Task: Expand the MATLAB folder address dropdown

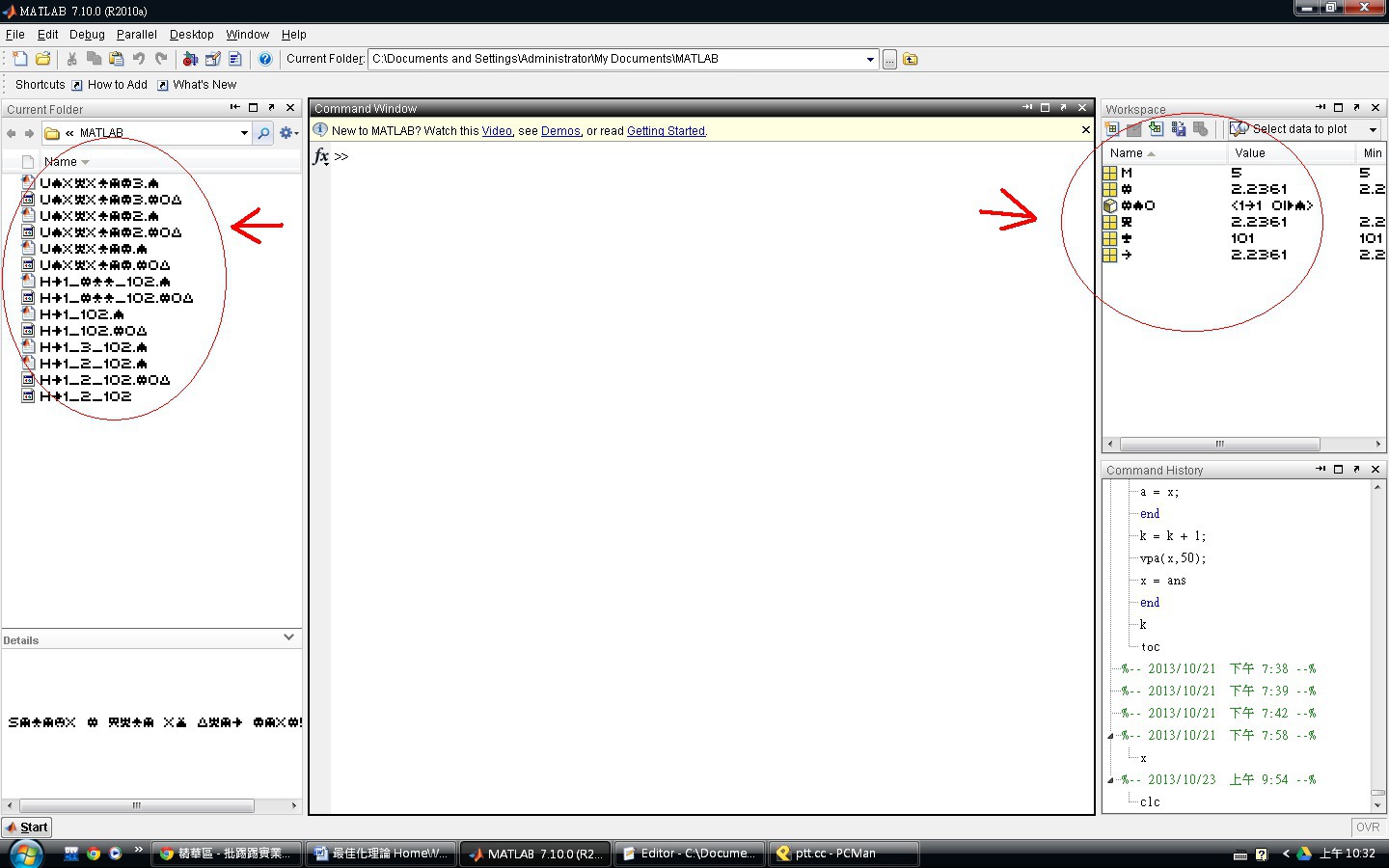Action: coord(244,133)
